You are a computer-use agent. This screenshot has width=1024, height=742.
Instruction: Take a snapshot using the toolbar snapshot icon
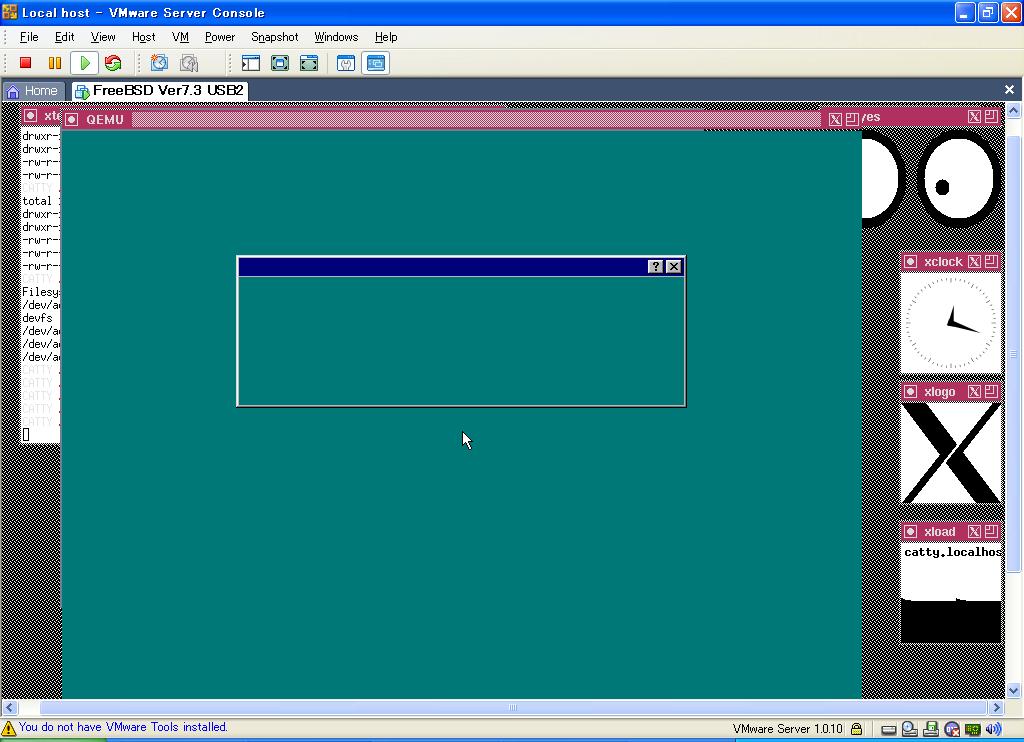(x=159, y=63)
